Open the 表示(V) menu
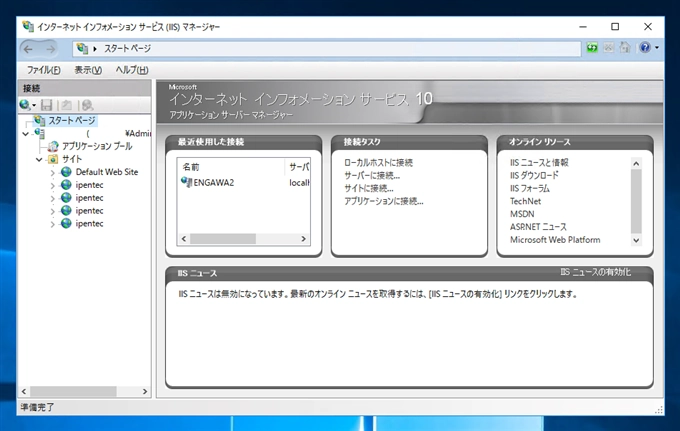Viewport: 680px width, 431px height. point(88,70)
